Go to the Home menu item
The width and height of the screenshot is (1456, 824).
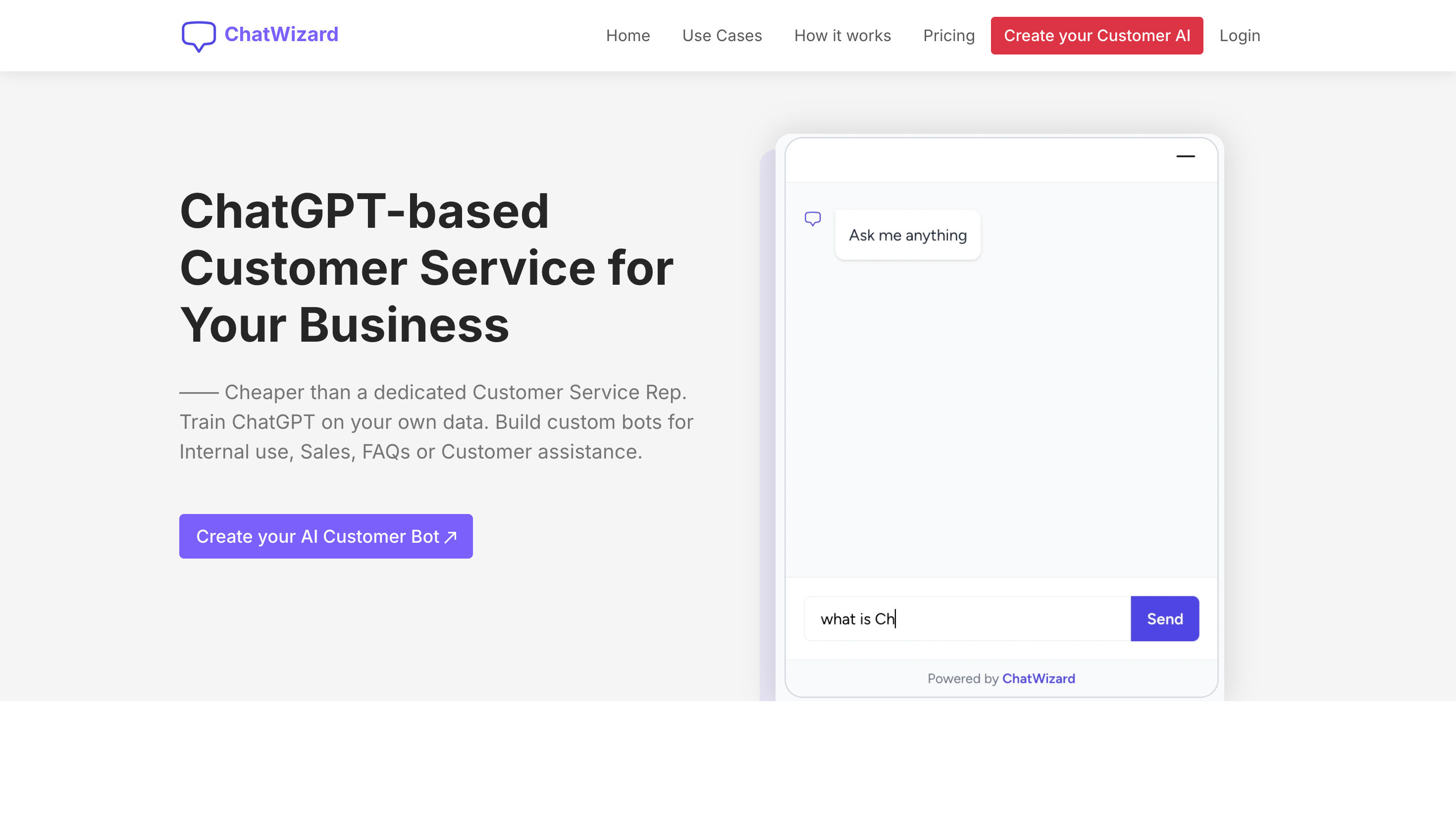pos(627,36)
